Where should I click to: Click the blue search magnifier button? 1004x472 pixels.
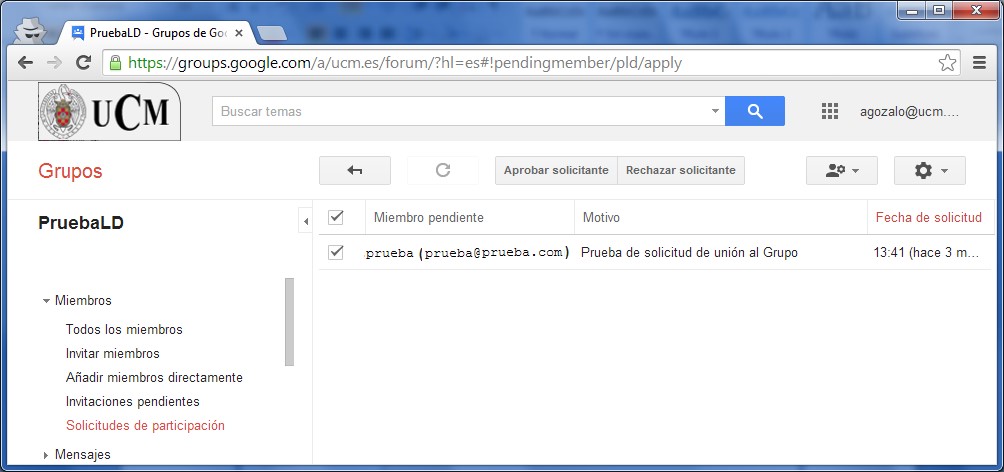pyautogui.click(x=755, y=111)
